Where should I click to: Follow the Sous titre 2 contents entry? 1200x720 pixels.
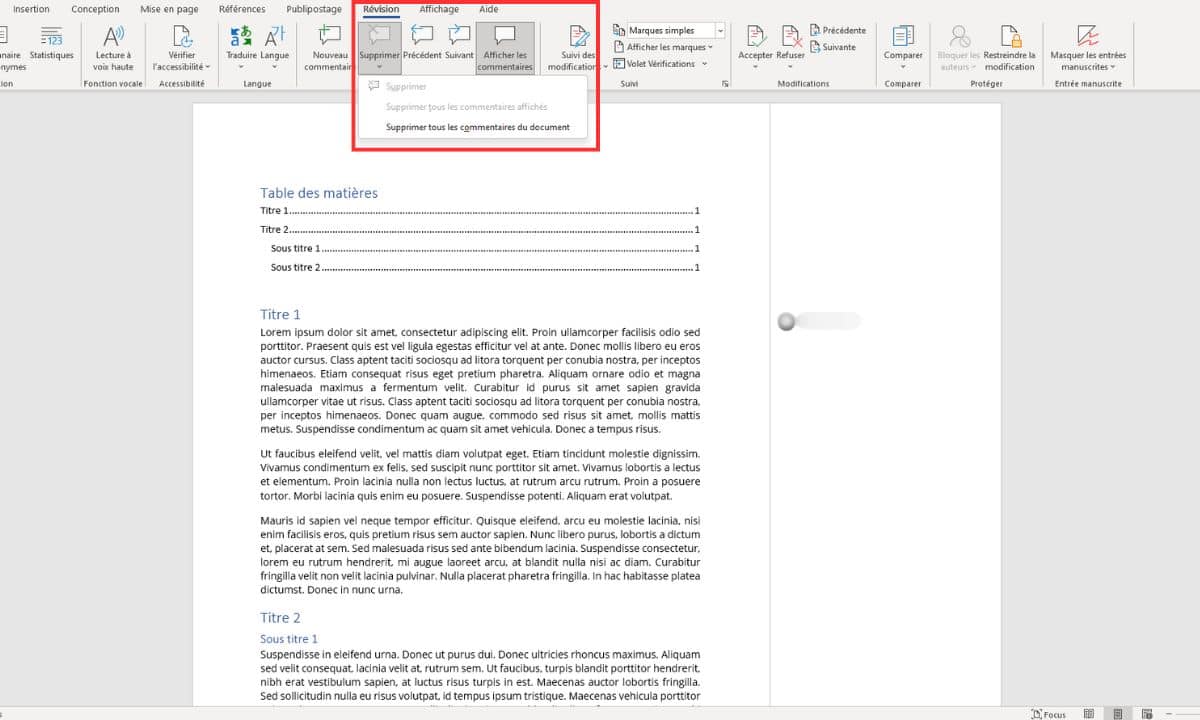485,267
